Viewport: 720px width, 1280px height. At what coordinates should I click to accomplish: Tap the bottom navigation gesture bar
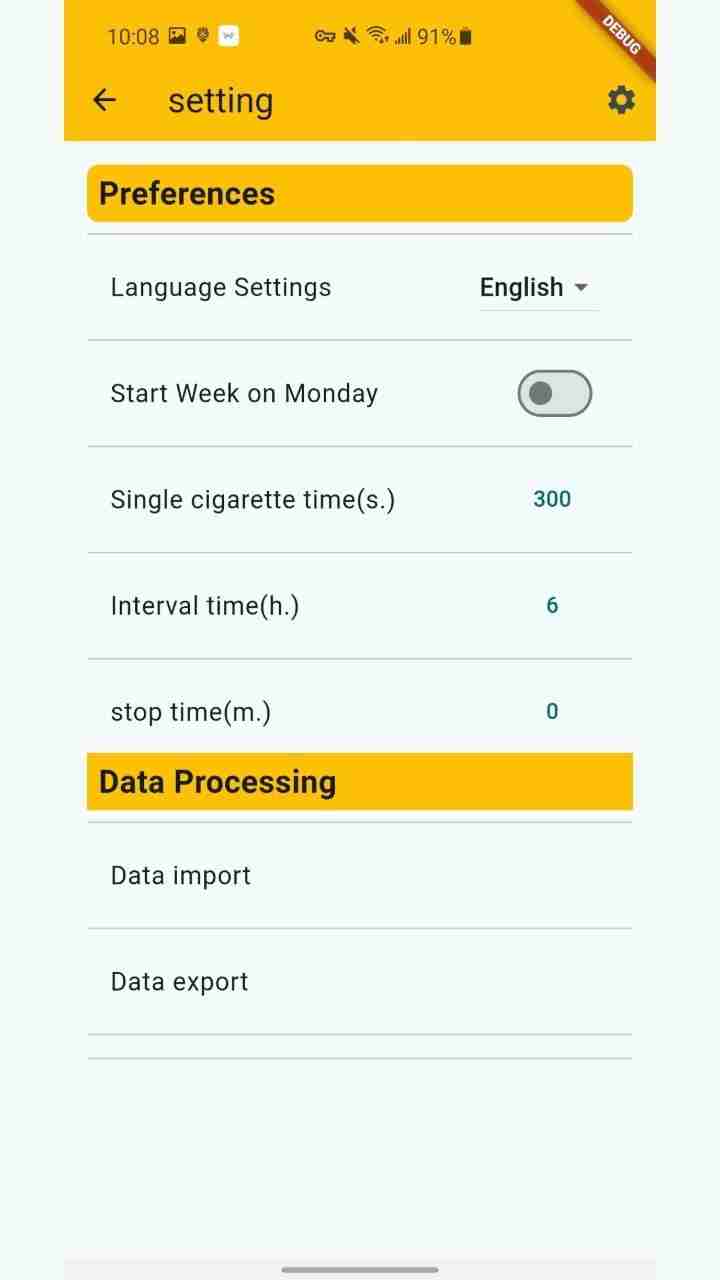pos(360,1270)
